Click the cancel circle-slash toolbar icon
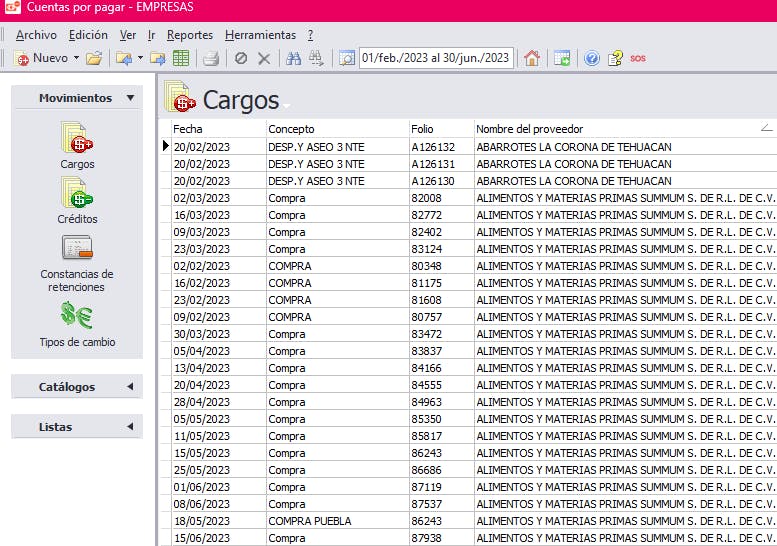This screenshot has height=546, width=777. [241, 58]
